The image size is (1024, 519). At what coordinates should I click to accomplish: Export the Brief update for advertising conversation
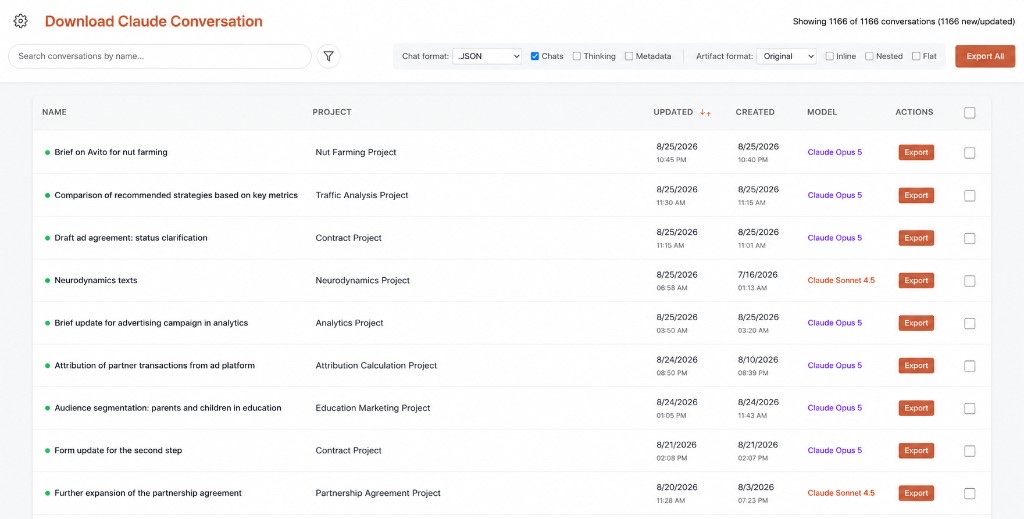(916, 322)
